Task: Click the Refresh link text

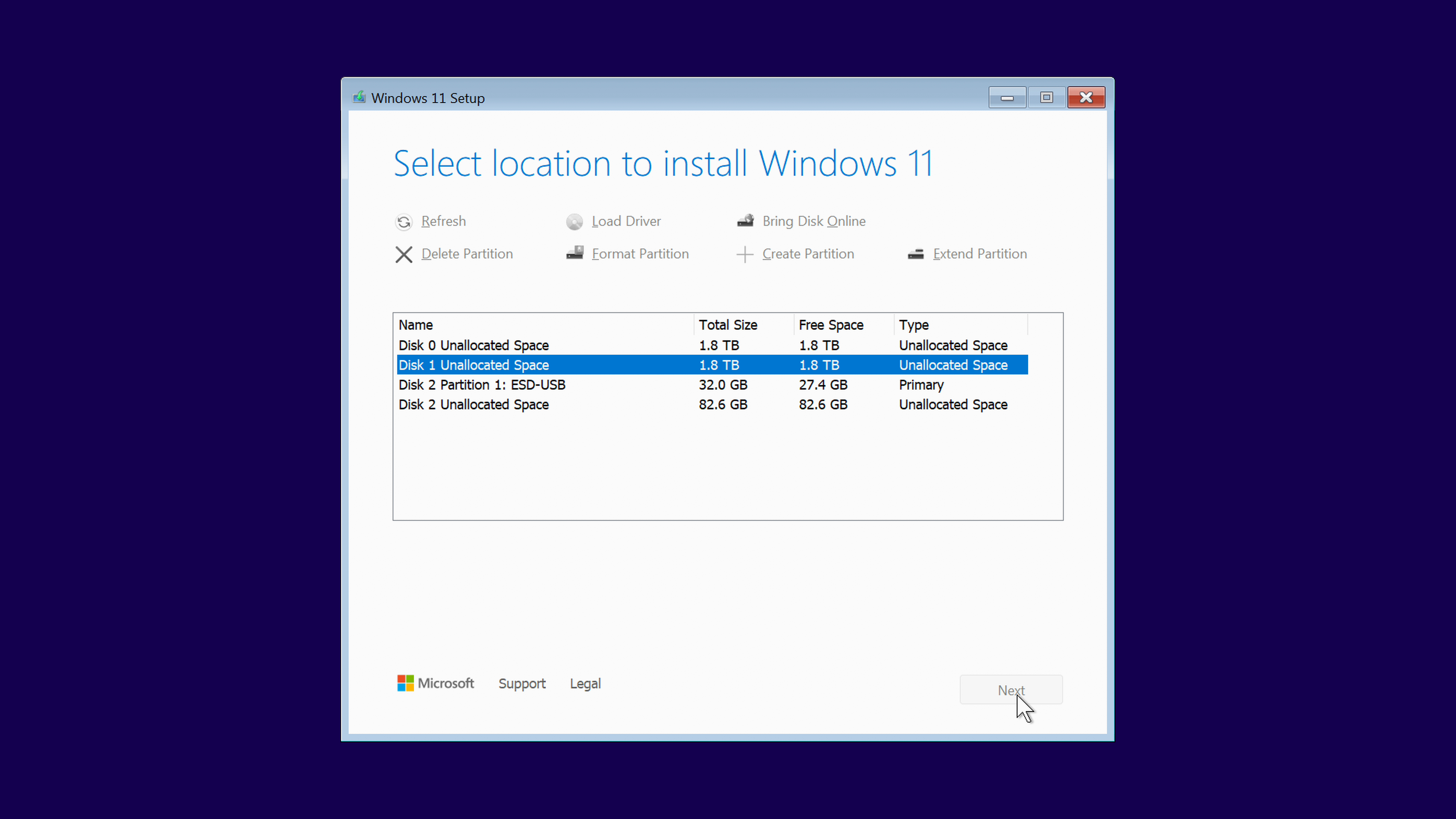Action: (x=444, y=221)
